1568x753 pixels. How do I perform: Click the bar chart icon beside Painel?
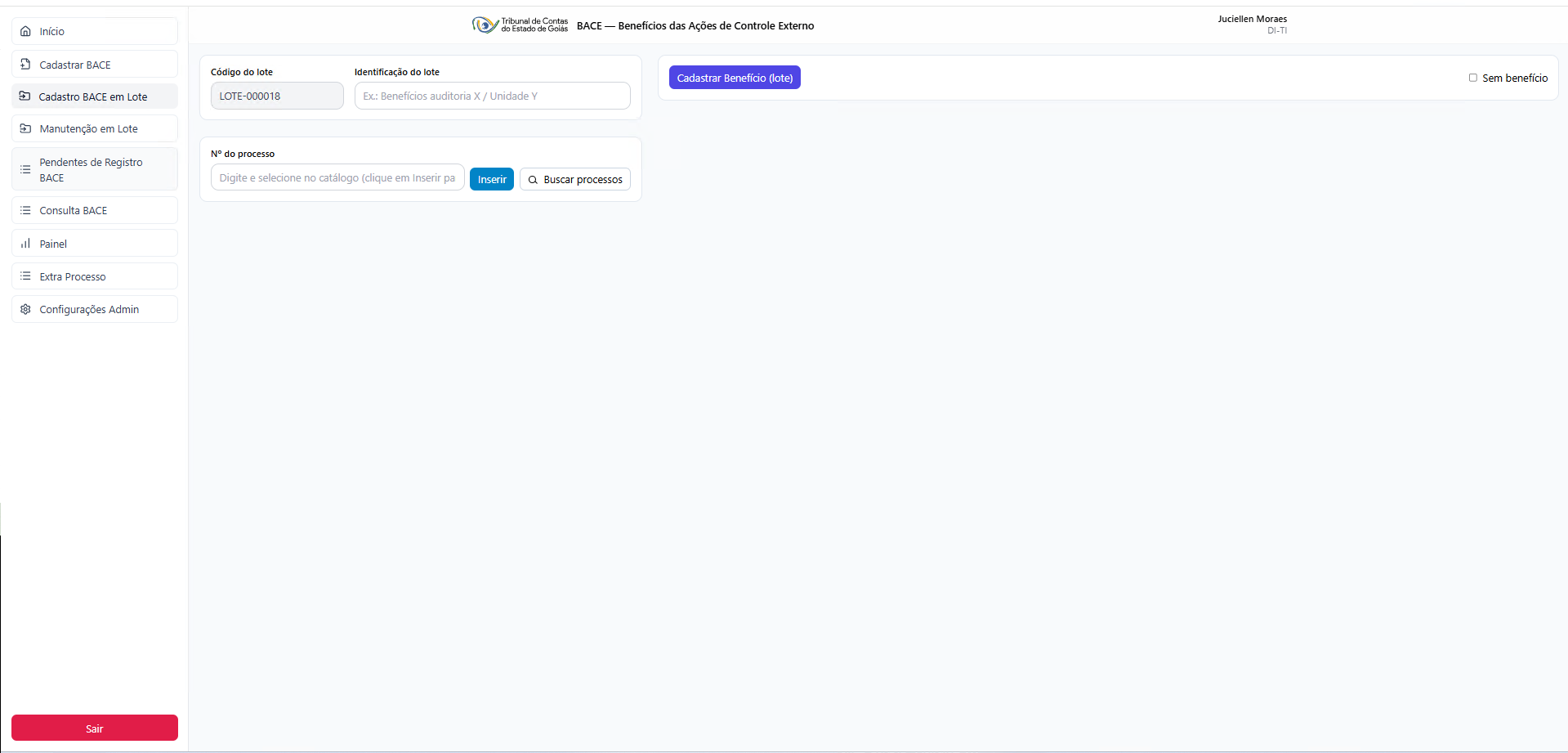pyautogui.click(x=25, y=244)
